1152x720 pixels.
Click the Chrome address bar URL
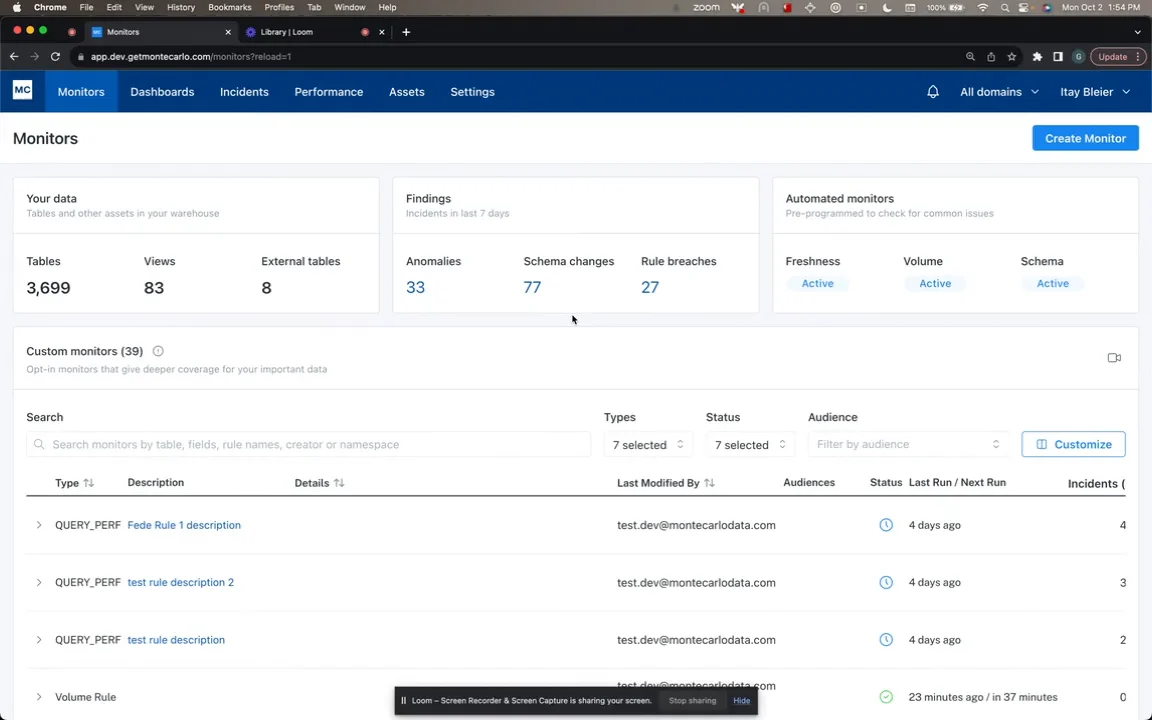tap(191, 57)
